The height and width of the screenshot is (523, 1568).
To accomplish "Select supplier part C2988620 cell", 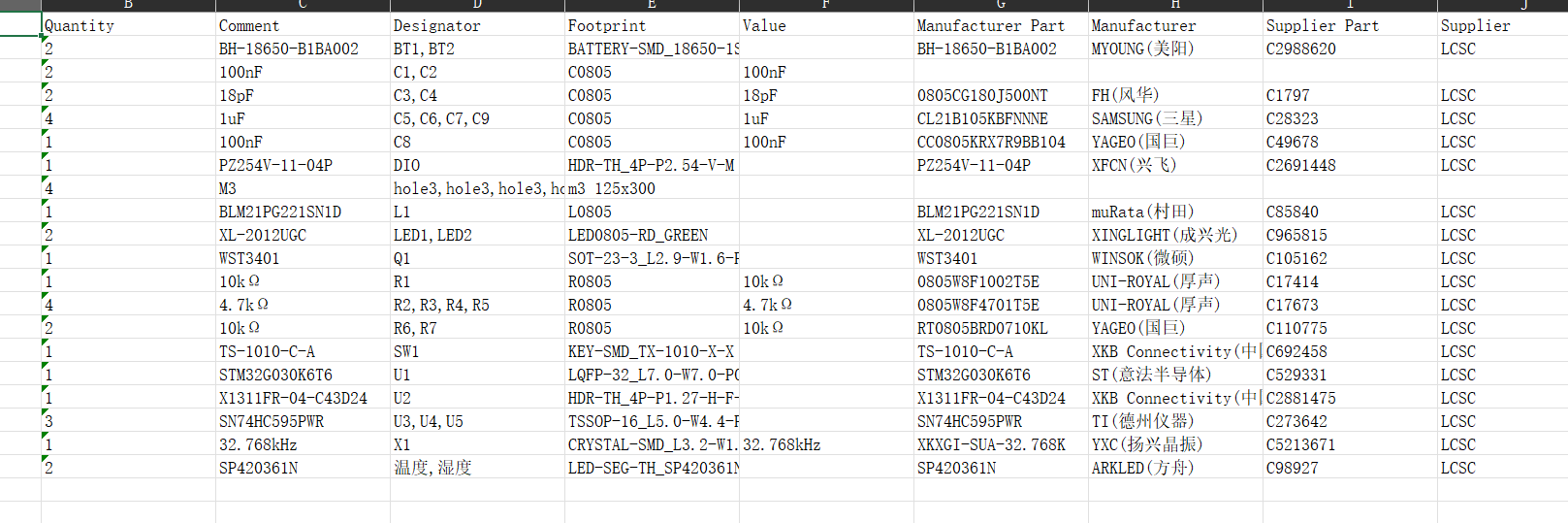I will point(1350,49).
